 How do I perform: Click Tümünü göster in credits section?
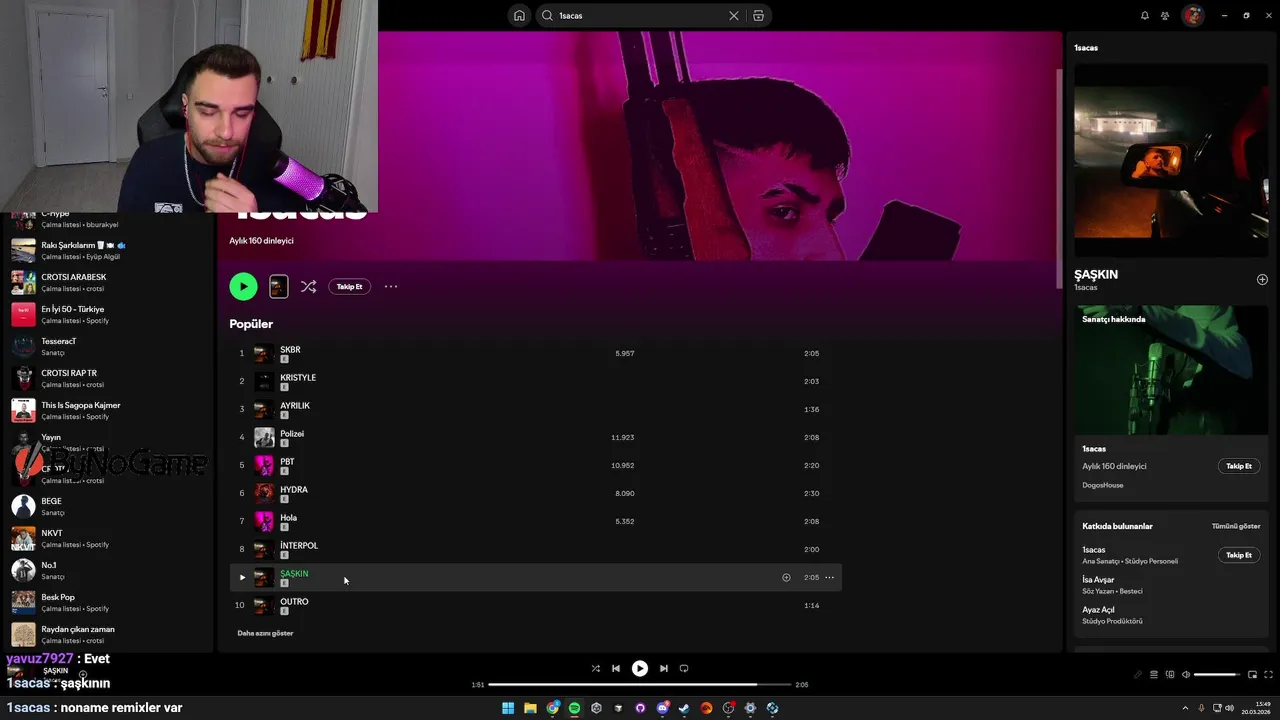pyautogui.click(x=1236, y=526)
